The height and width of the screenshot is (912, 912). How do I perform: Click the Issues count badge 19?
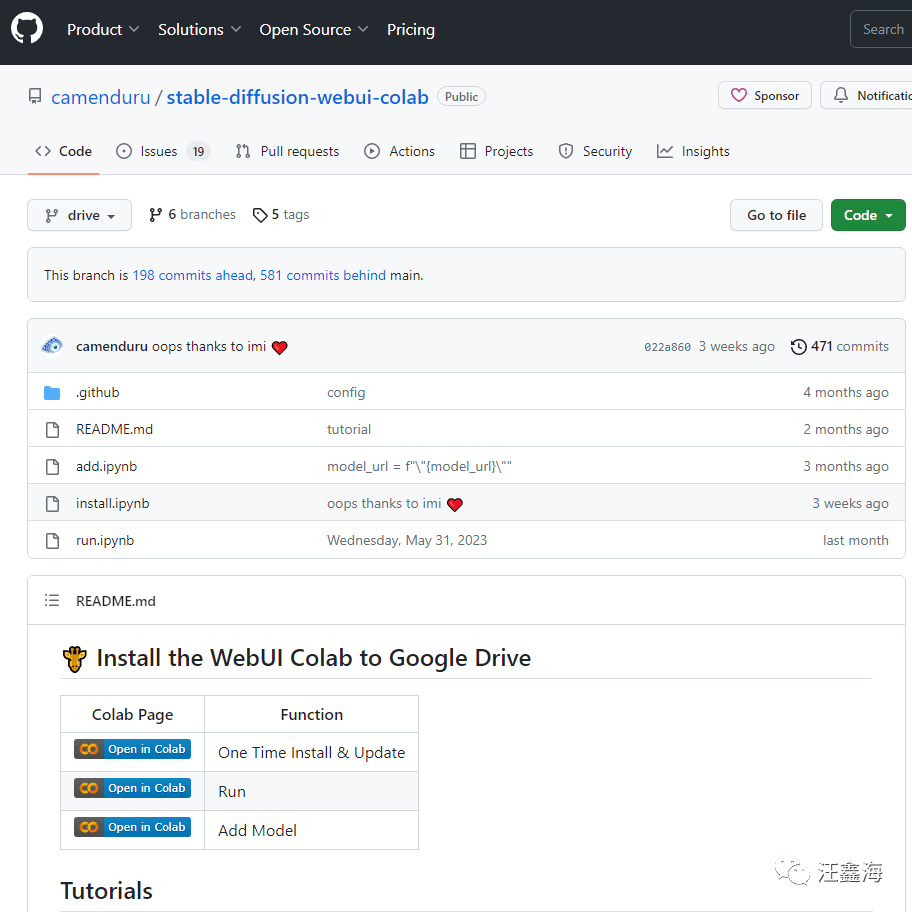click(x=198, y=152)
